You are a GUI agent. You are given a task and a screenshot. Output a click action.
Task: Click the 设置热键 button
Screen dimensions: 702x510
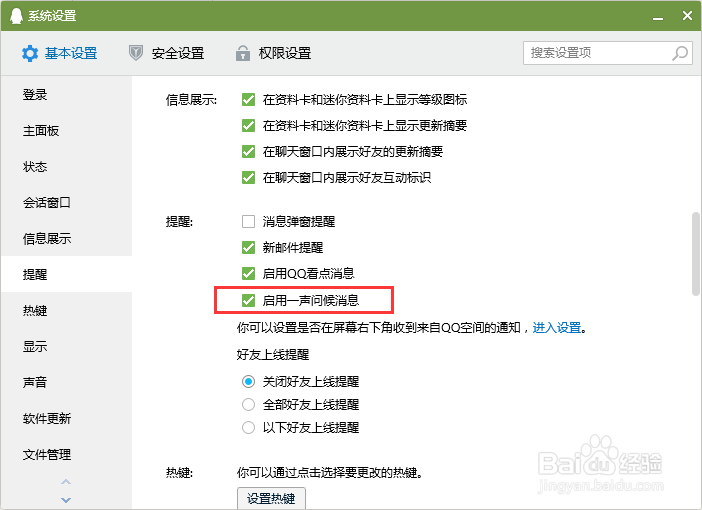pos(271,498)
